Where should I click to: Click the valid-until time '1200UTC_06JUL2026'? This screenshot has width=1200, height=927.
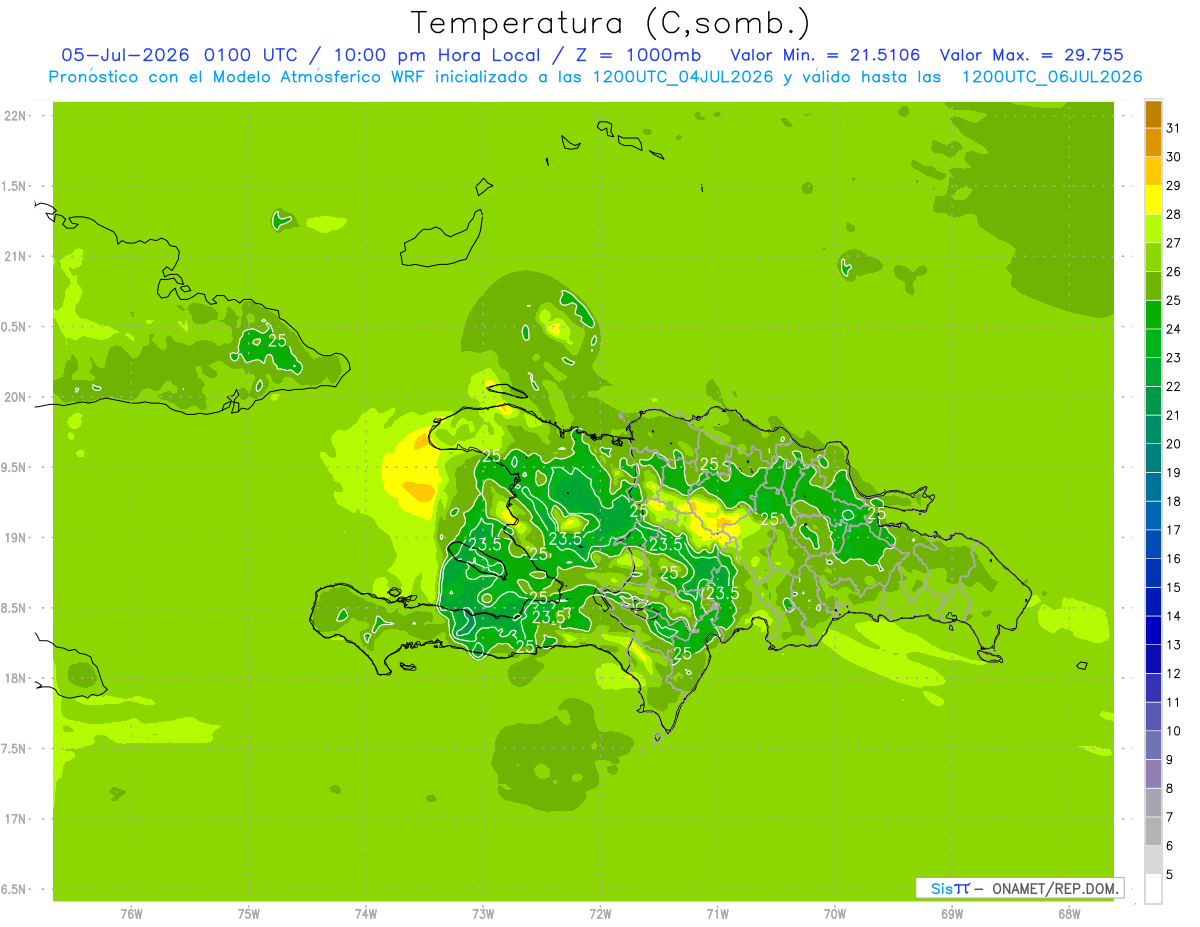1051,77
